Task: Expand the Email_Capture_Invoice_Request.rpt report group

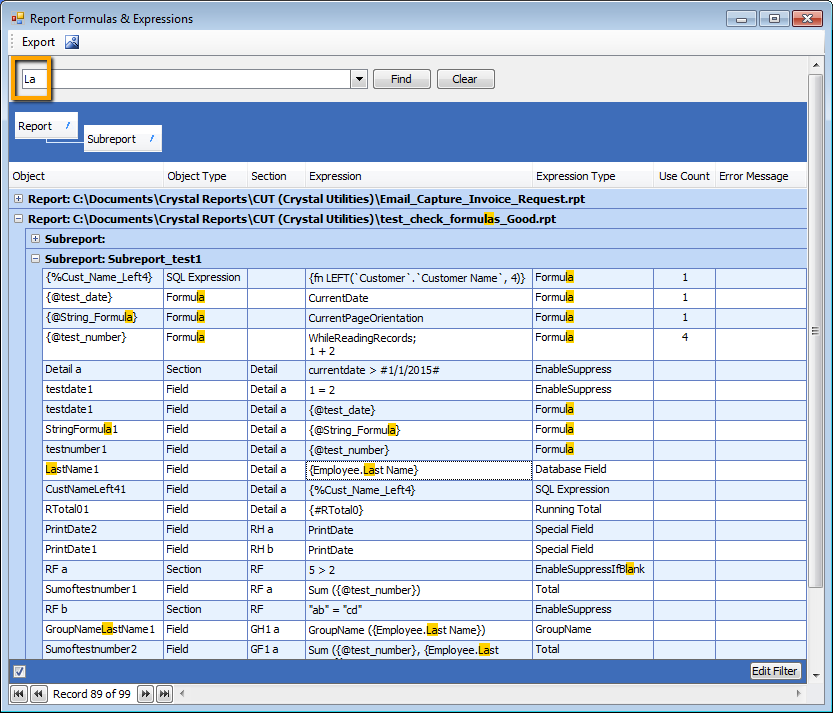Action: pyautogui.click(x=19, y=199)
